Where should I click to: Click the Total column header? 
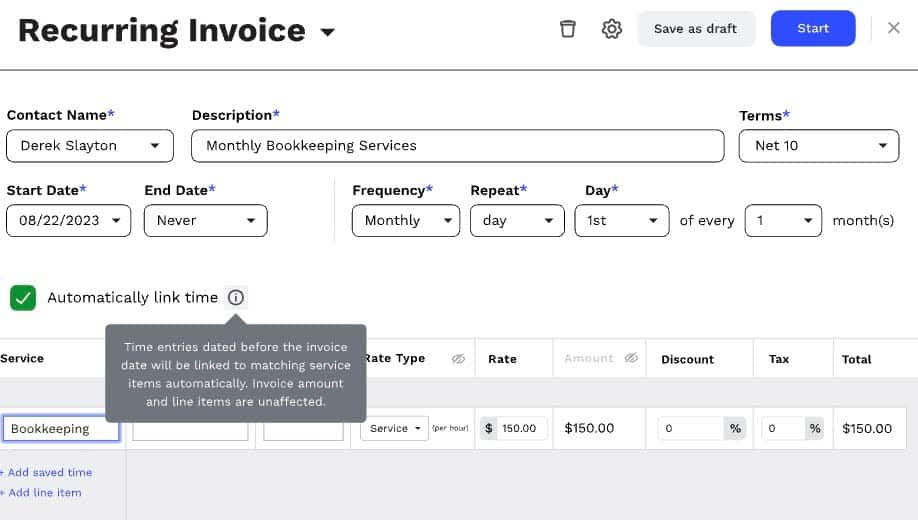coord(856,360)
